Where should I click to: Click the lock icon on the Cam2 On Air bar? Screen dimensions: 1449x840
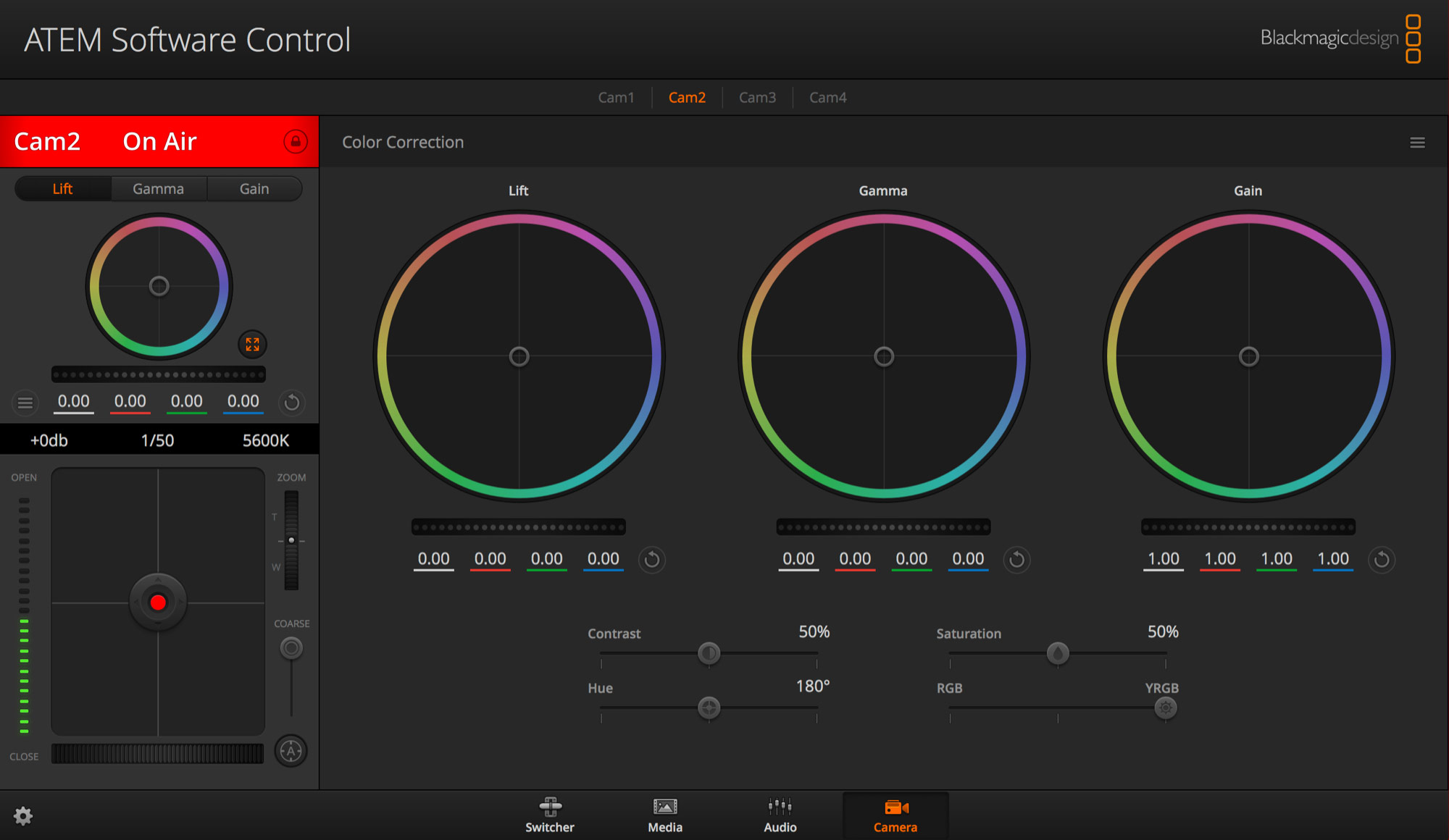pos(296,141)
